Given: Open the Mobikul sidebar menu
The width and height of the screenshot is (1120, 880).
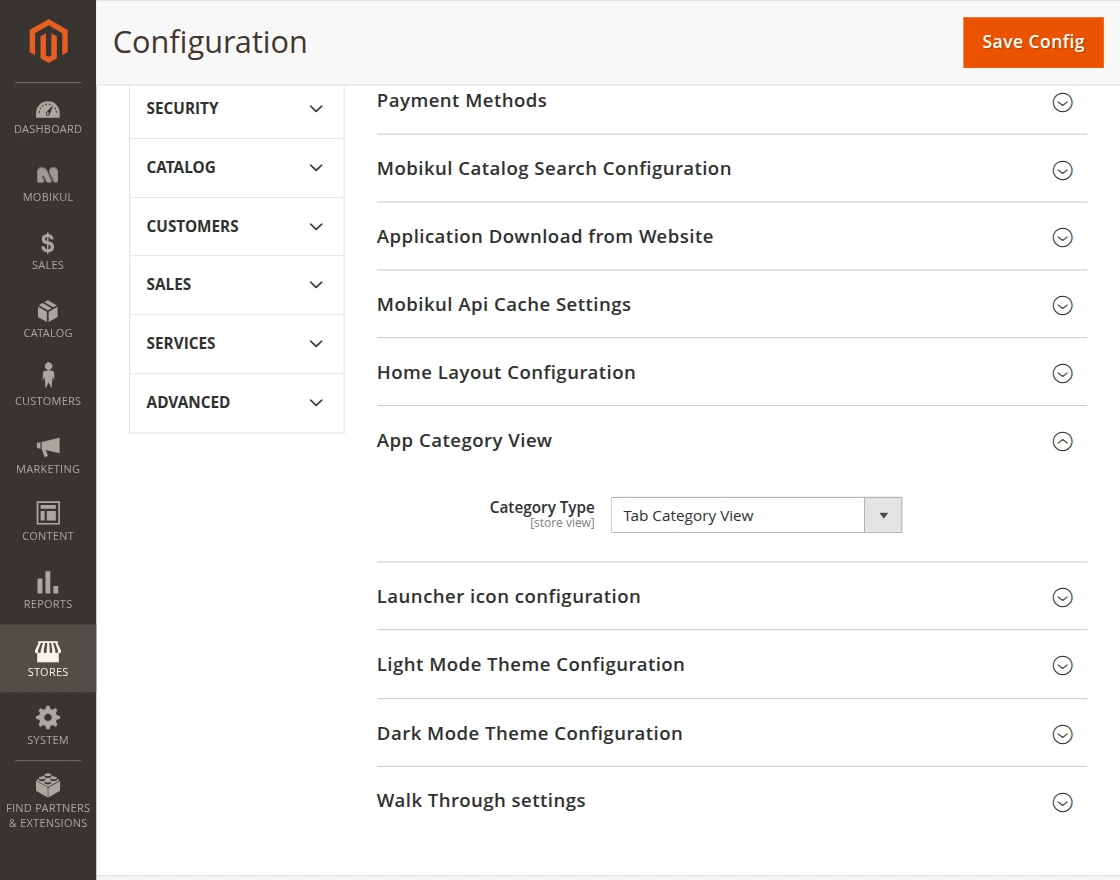Looking at the screenshot, I should click(x=48, y=186).
